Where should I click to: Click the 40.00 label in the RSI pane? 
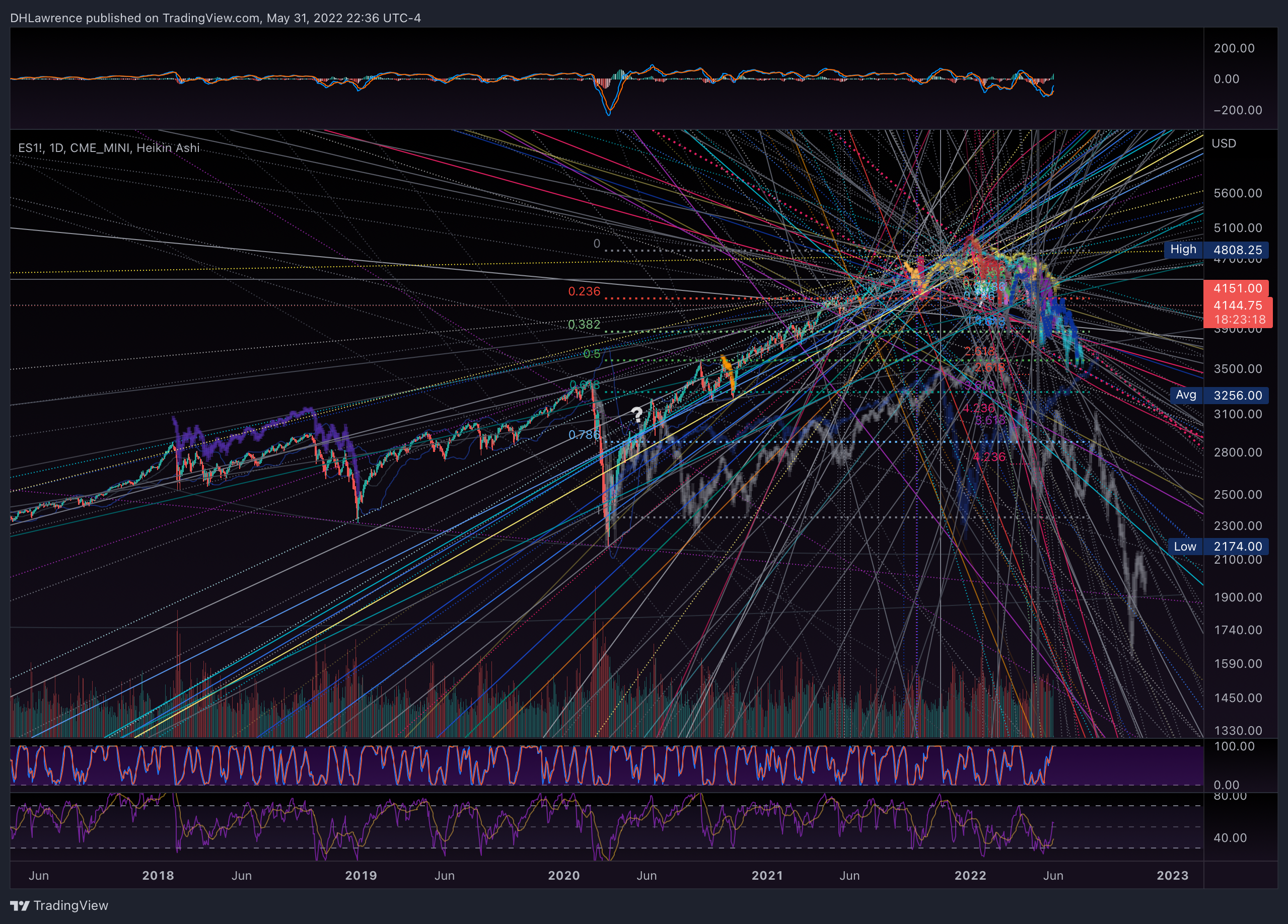coord(1230,838)
